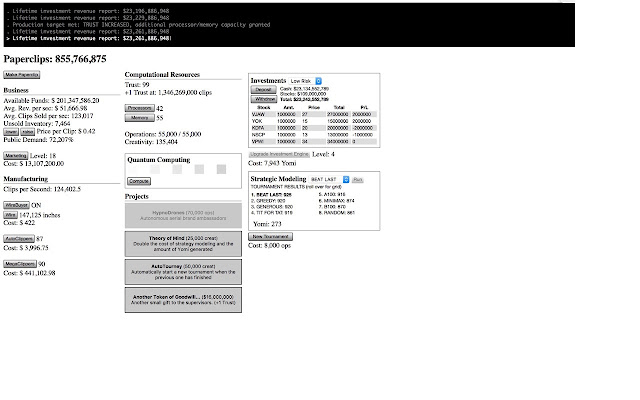Image resolution: width=640 pixels, height=400 pixels.
Task: Click the VPW stock row name
Action: [258, 142]
